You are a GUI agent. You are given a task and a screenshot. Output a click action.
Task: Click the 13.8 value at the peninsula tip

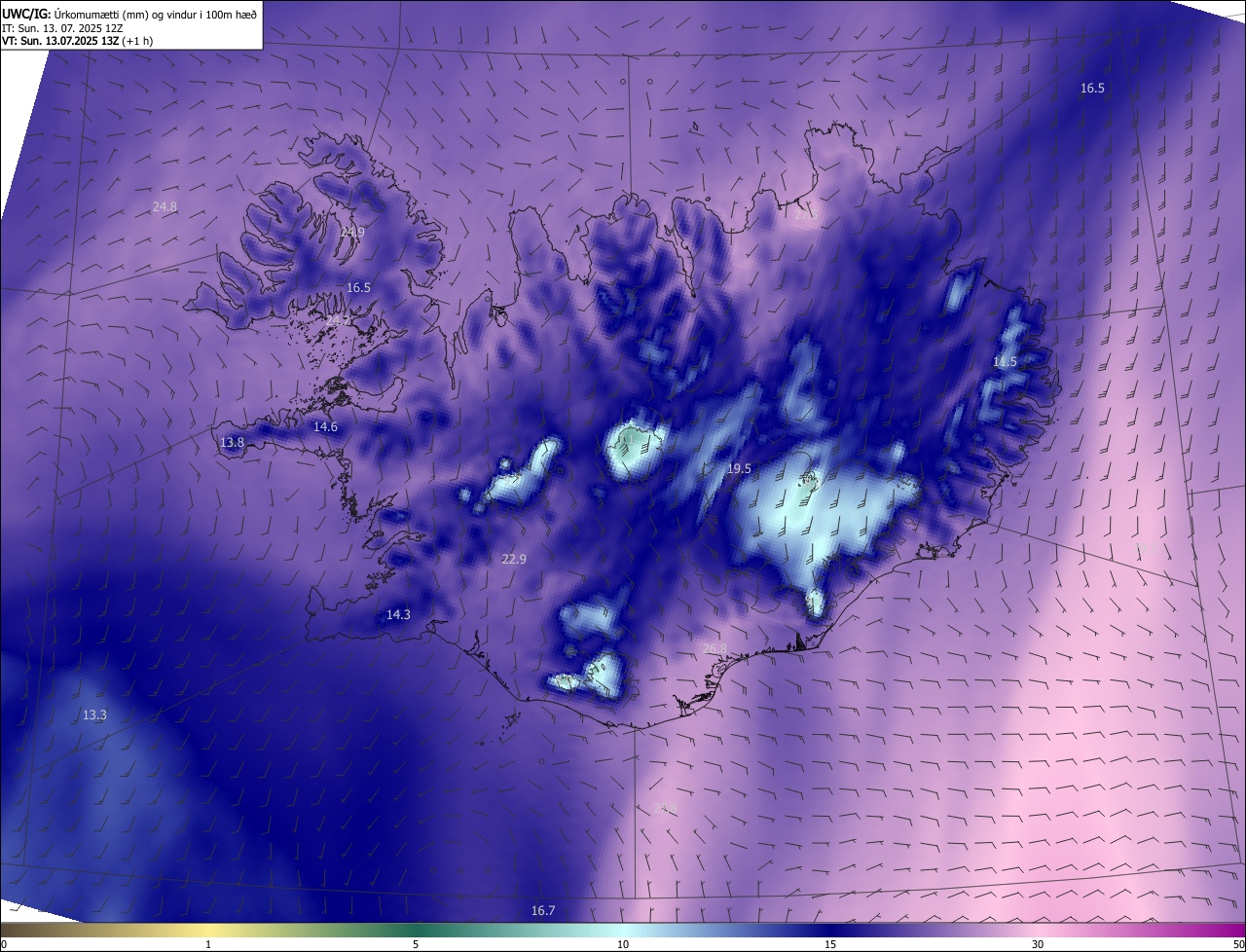click(x=232, y=442)
